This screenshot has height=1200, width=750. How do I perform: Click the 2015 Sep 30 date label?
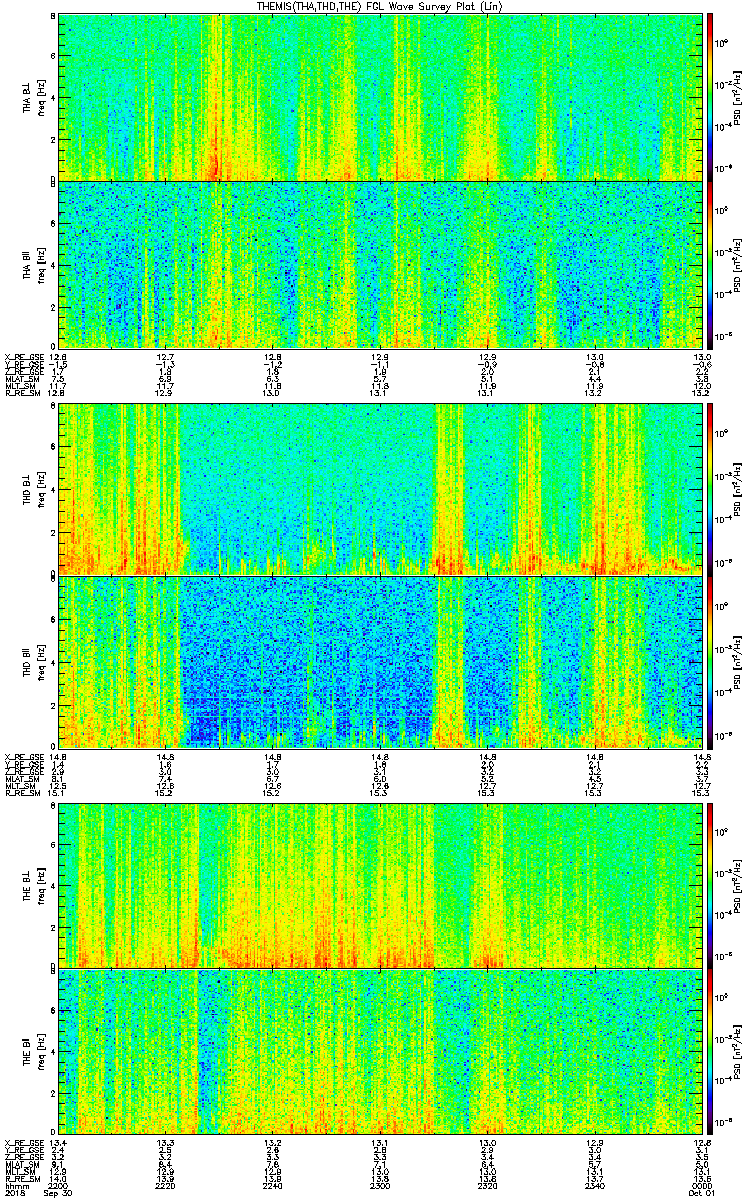click(x=38, y=1193)
